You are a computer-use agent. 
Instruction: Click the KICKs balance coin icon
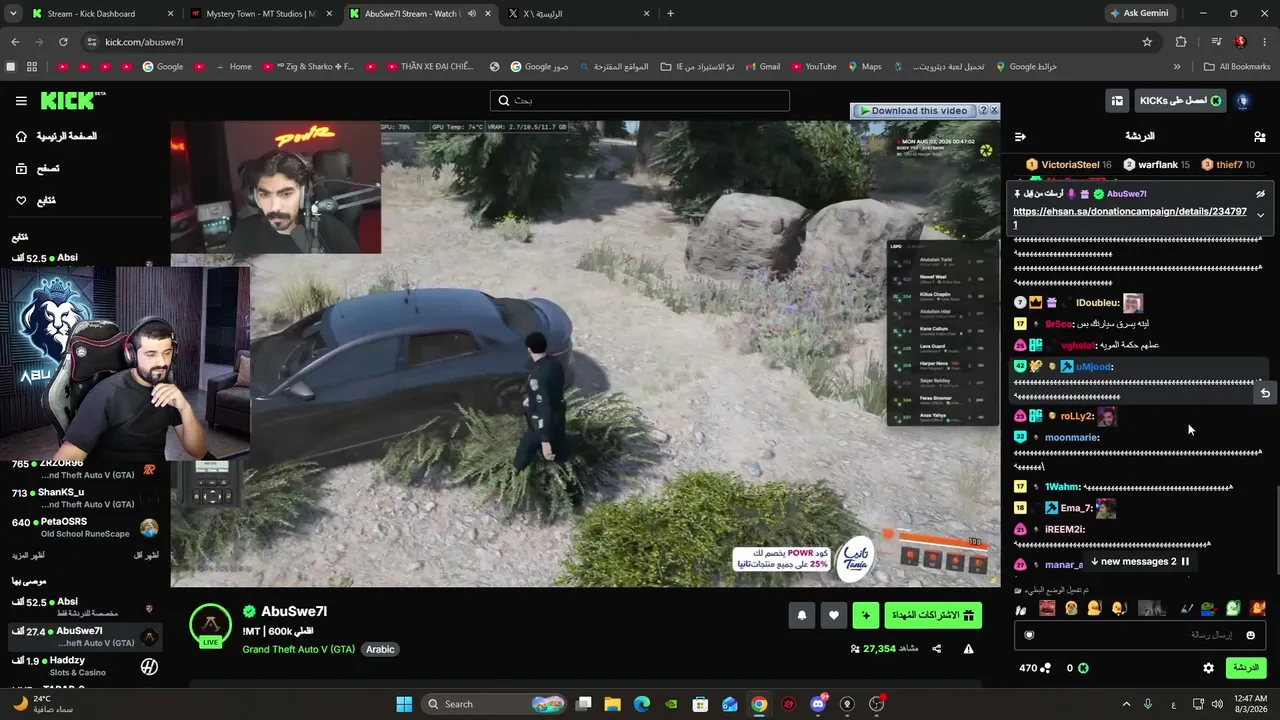click(1083, 668)
